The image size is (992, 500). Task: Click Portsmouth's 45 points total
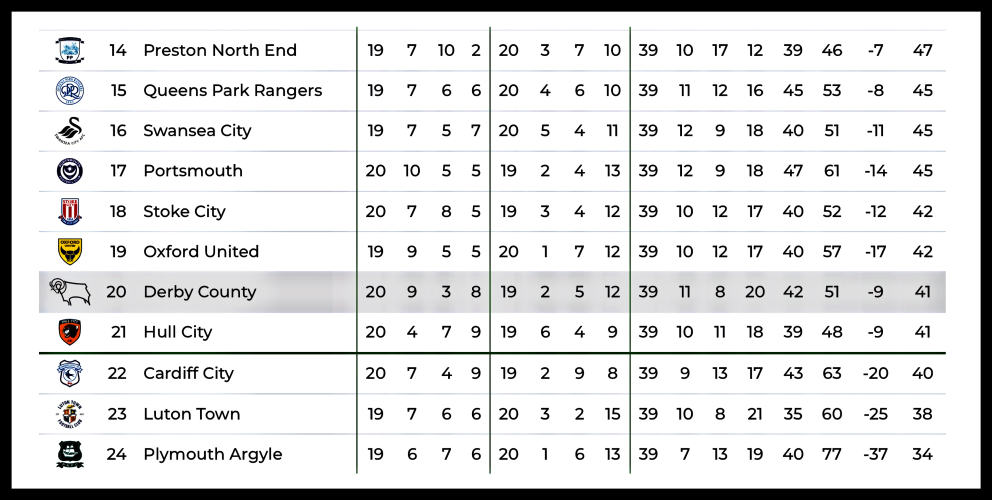(922, 171)
